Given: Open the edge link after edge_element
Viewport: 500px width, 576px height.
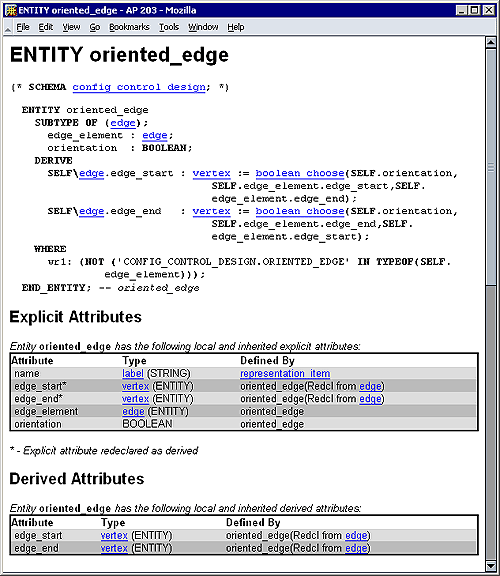Looking at the screenshot, I should click(155, 135).
